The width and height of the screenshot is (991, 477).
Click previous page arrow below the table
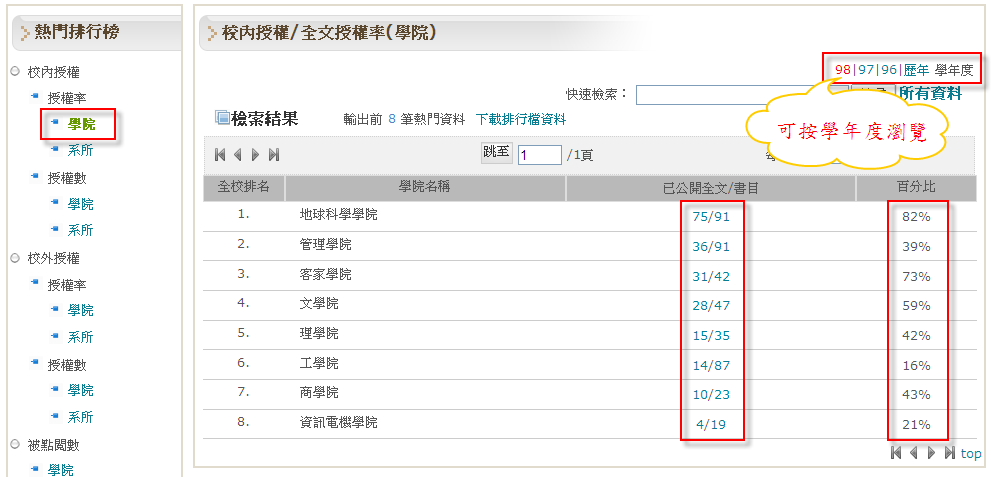(914, 453)
